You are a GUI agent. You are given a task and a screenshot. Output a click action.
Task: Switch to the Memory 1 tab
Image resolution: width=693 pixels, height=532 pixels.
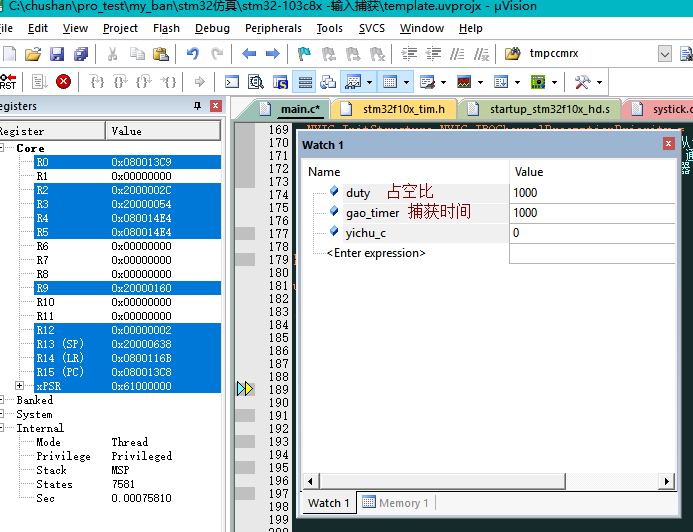point(395,503)
